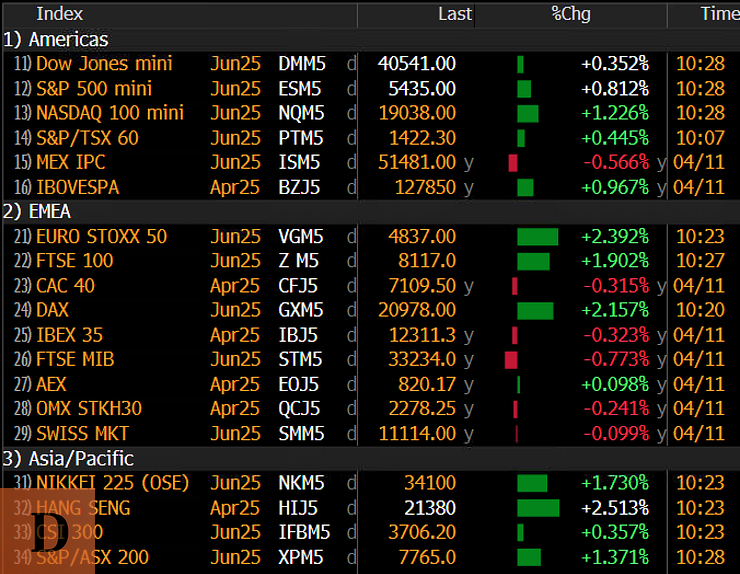Click the red bar for FTSE MIB
Viewport: 740px width, 574px height.
tap(511, 360)
